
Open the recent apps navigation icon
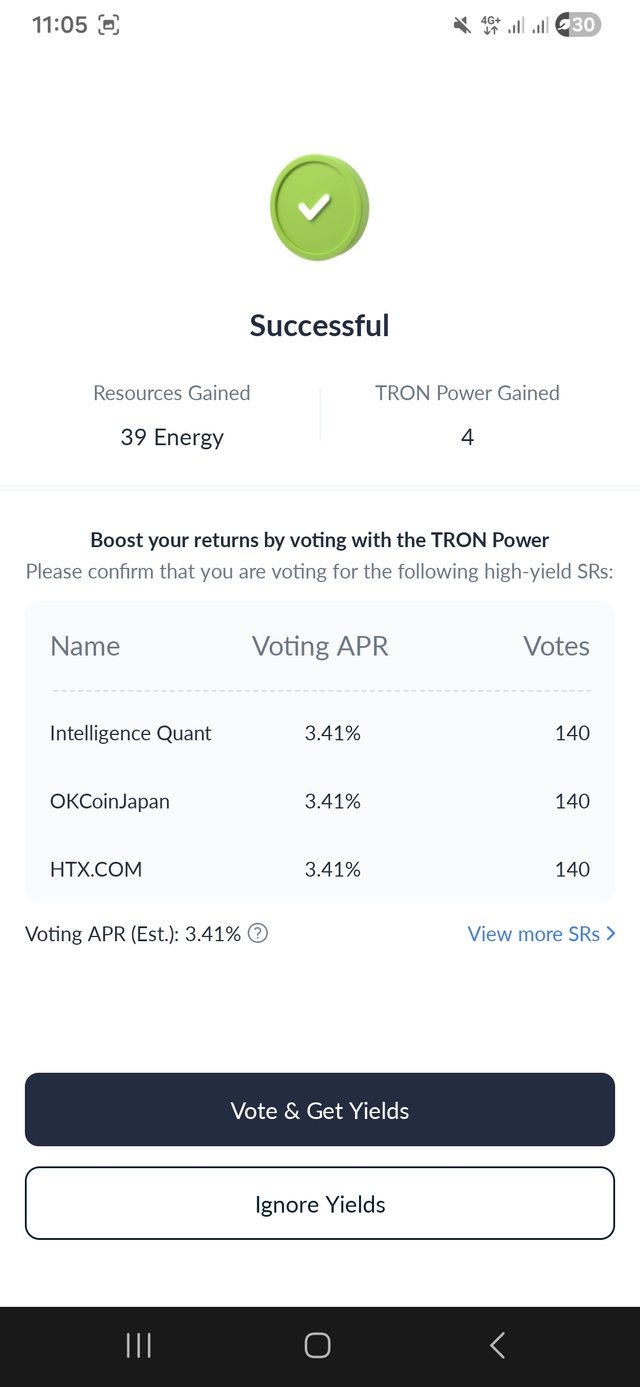138,1345
